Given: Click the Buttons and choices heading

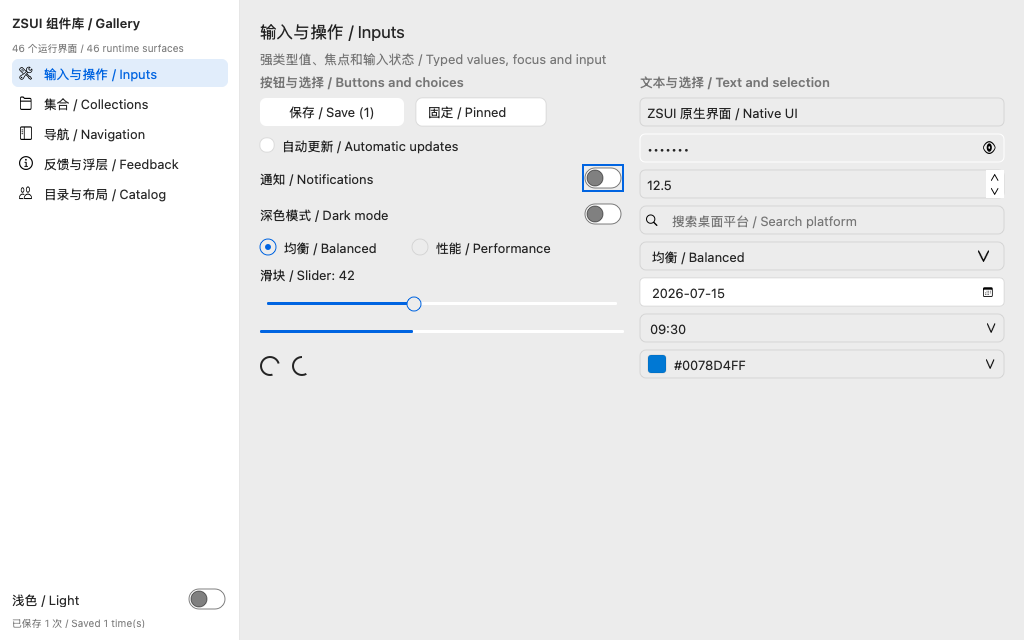Looking at the screenshot, I should (362, 82).
